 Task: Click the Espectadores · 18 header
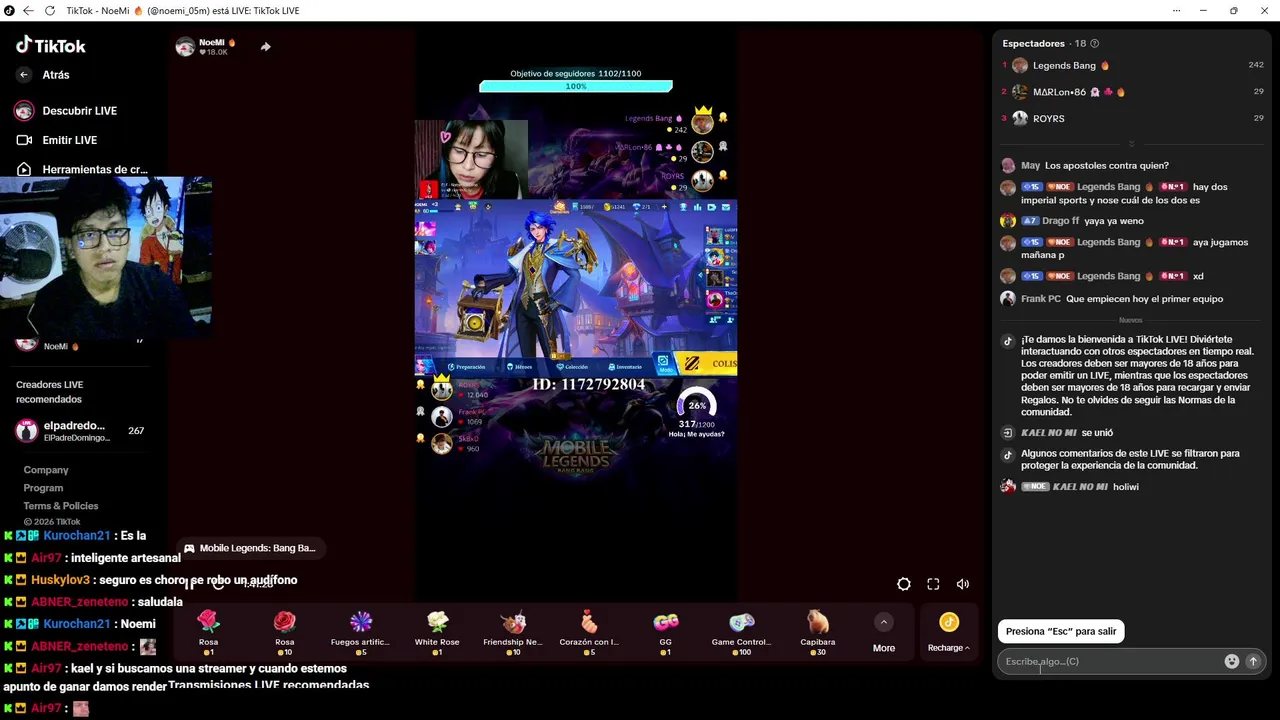click(1044, 44)
